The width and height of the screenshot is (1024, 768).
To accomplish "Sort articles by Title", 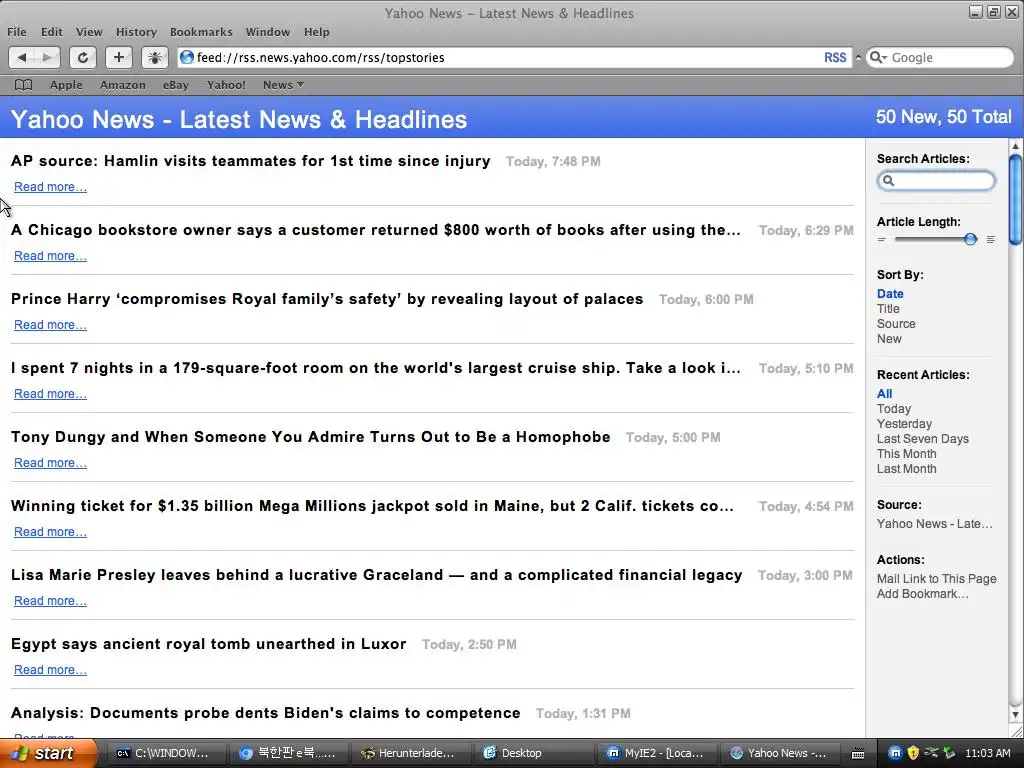I will pos(888,309).
